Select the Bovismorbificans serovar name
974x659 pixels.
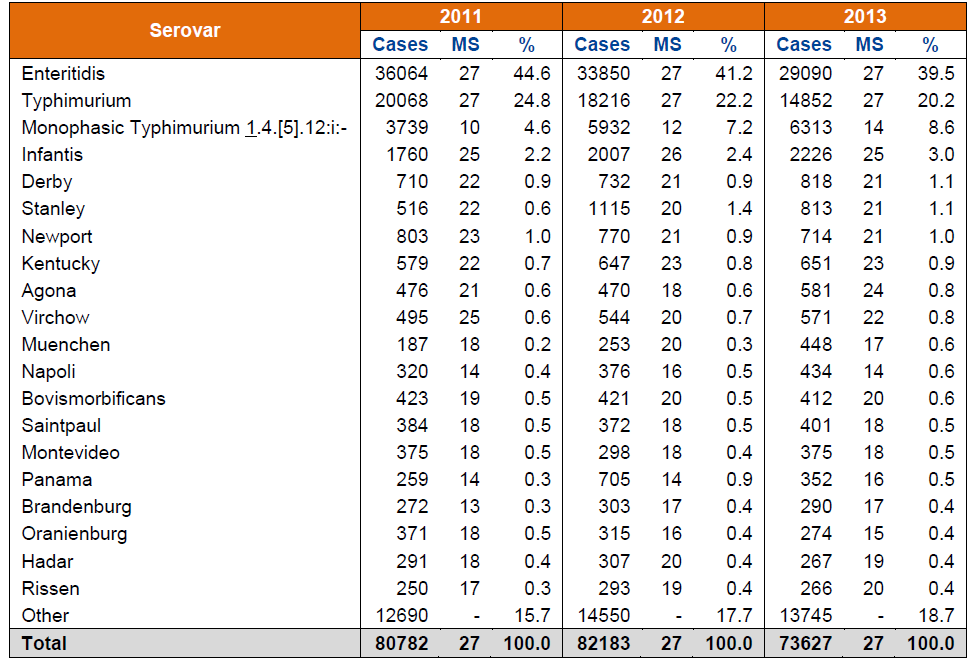pos(93,398)
